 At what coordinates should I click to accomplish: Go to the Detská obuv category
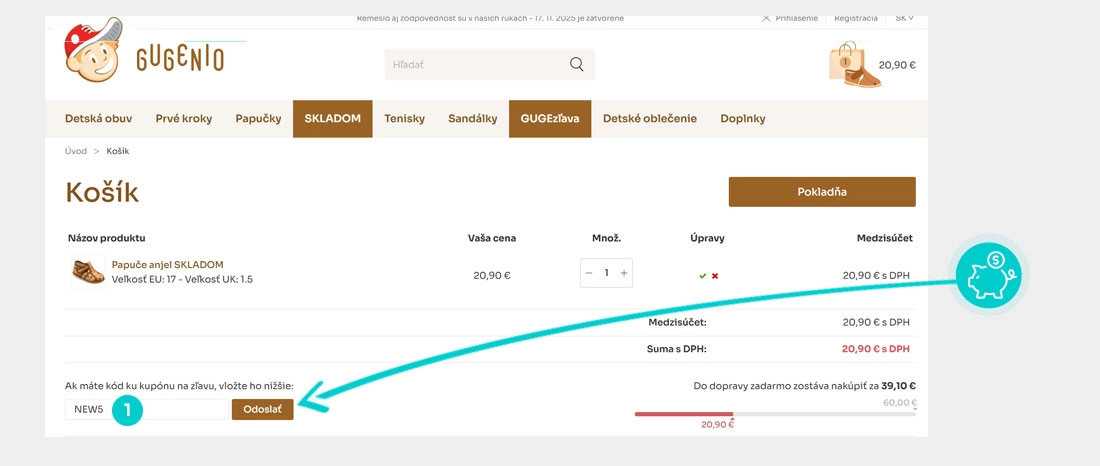click(98, 119)
